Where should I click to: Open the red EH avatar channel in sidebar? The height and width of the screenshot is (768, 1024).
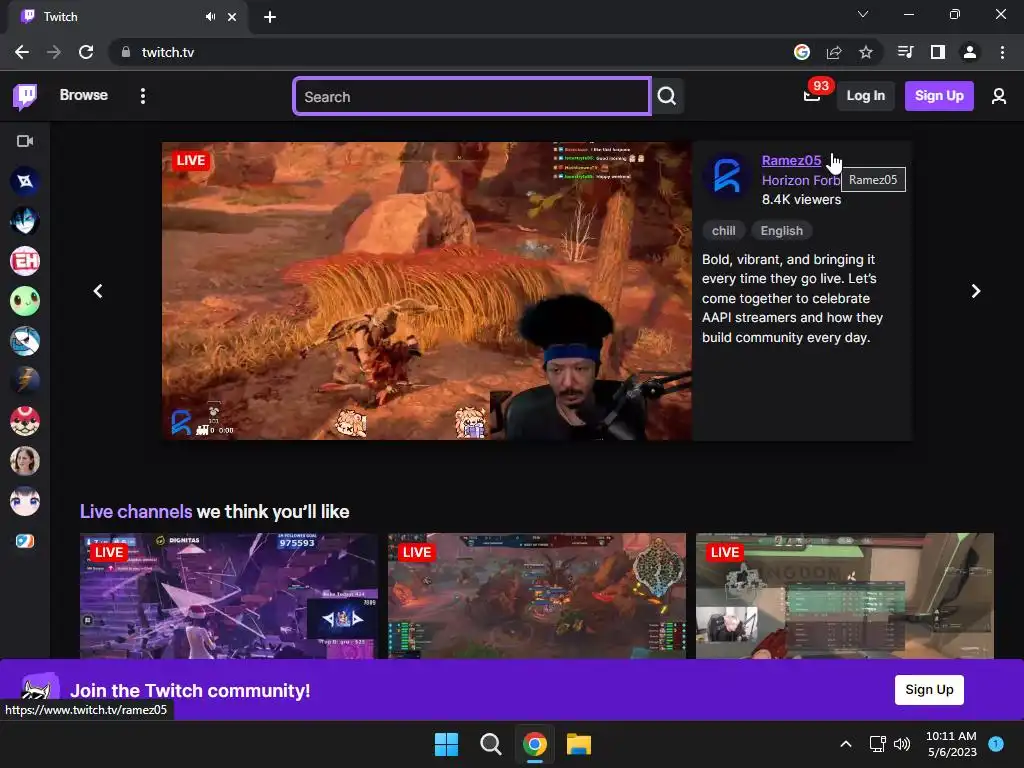click(25, 261)
